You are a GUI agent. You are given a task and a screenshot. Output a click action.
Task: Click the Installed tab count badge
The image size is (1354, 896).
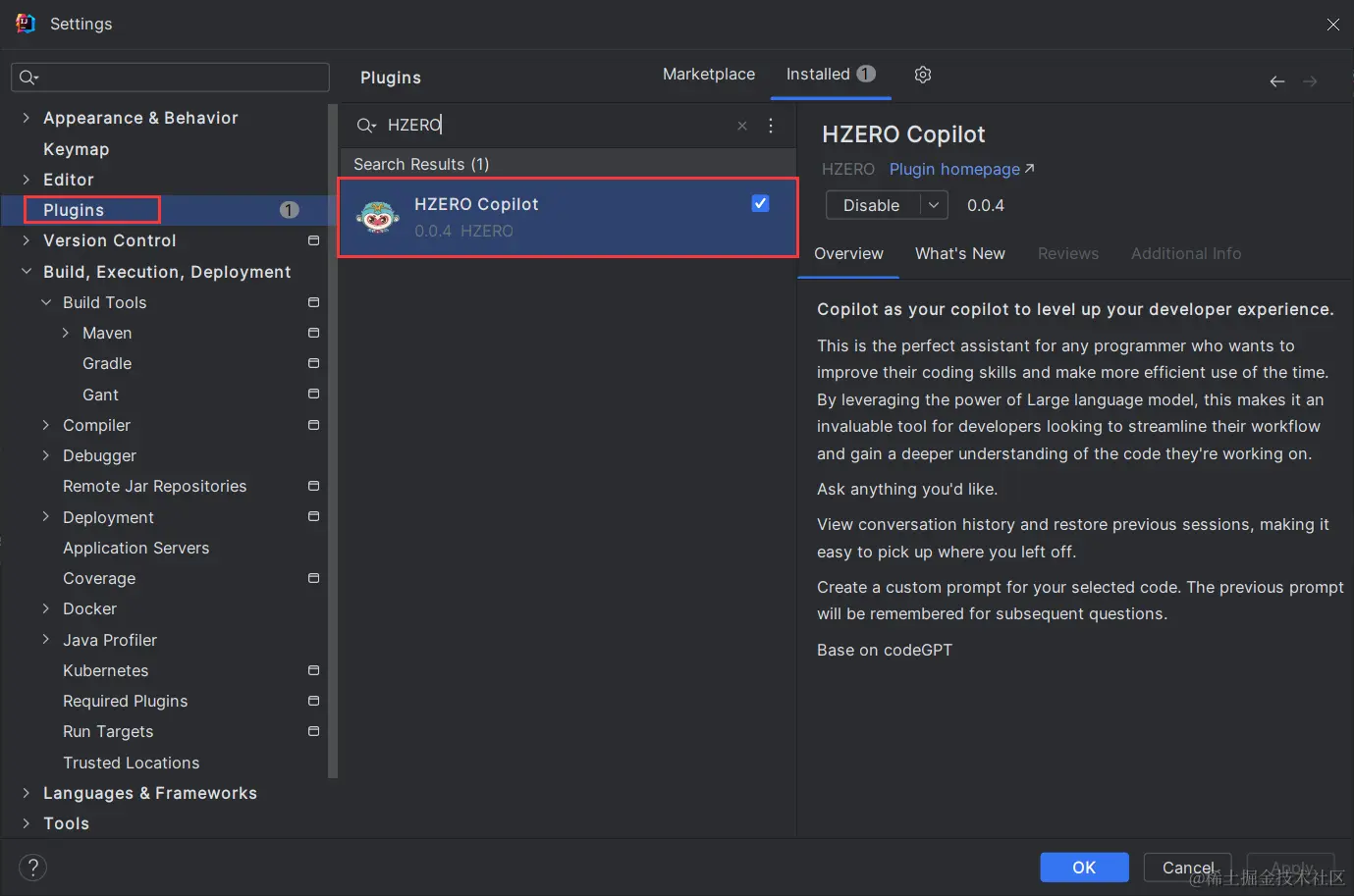pos(865,74)
